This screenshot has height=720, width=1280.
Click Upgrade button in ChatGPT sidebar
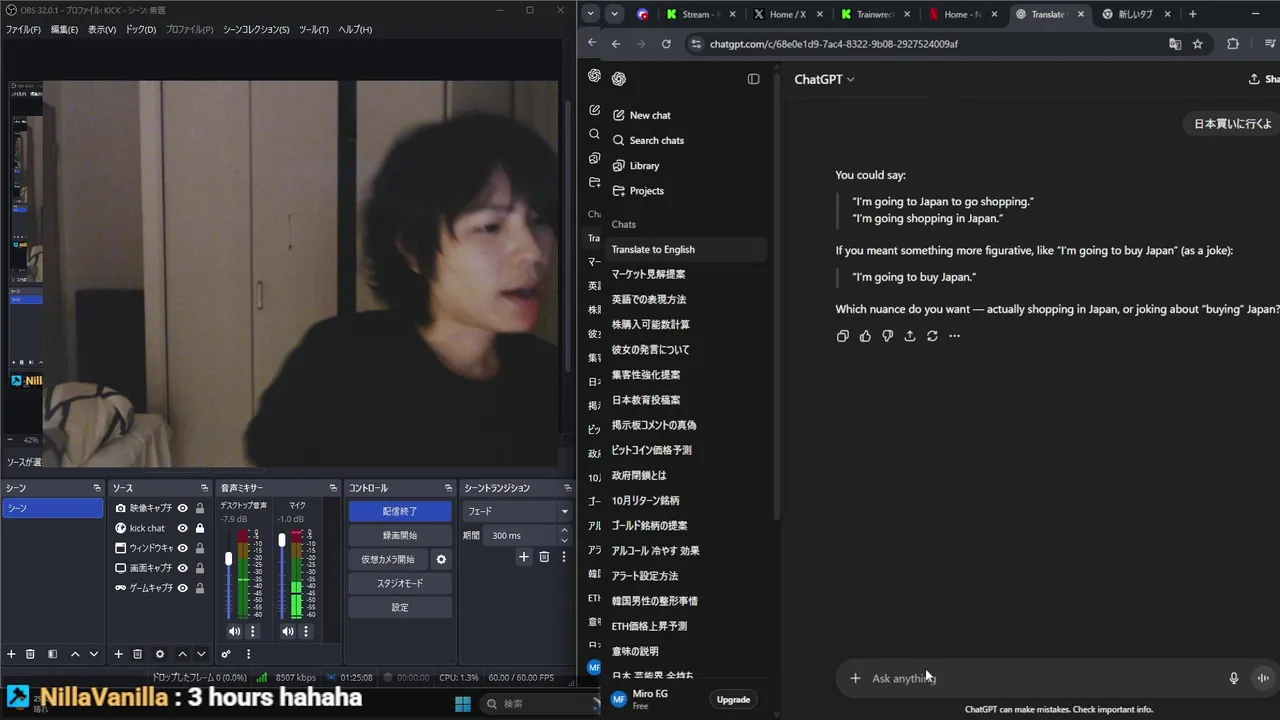tap(733, 699)
